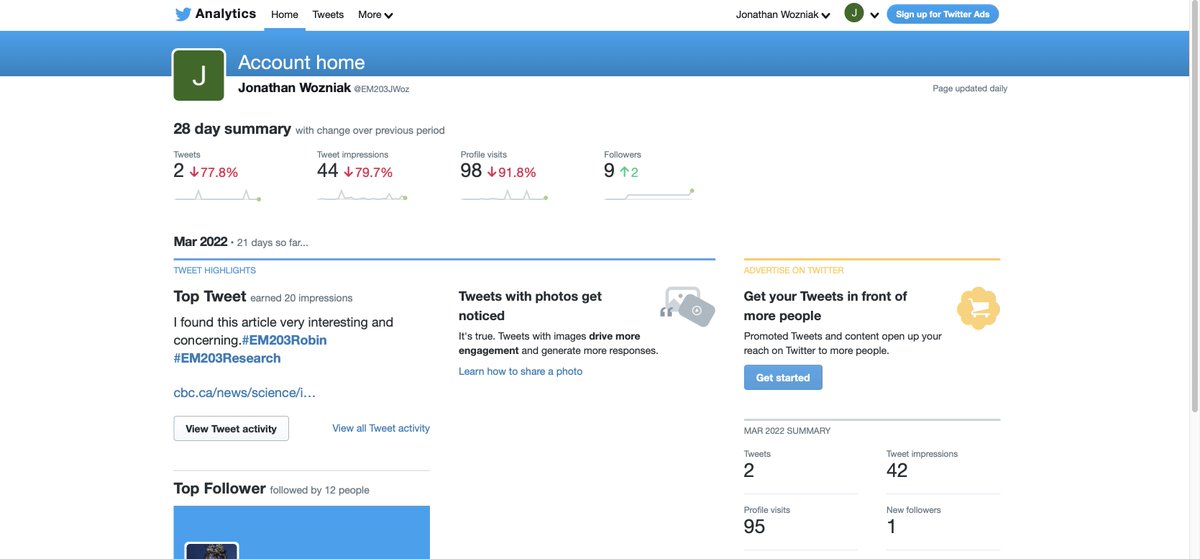Click the @EM203JWoz handle
The image size is (1200, 559).
pyautogui.click(x=382, y=89)
